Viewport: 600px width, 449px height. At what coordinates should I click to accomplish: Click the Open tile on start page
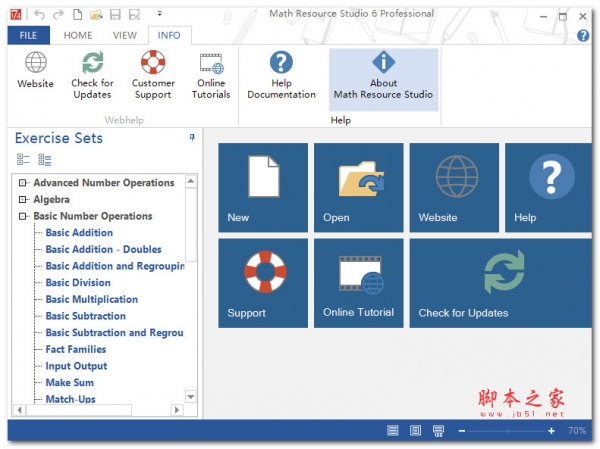[x=359, y=188]
